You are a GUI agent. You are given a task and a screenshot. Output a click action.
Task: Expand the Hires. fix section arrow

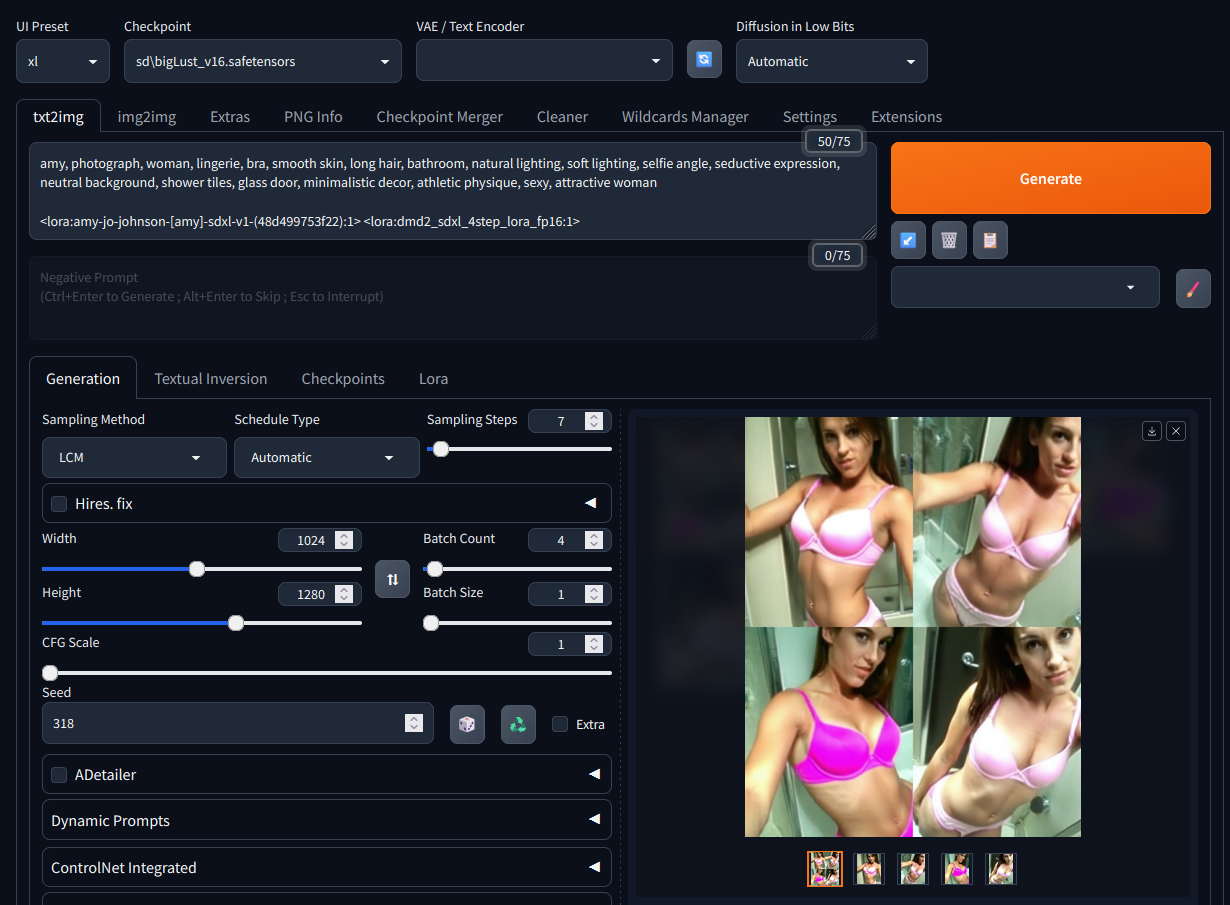coord(591,503)
